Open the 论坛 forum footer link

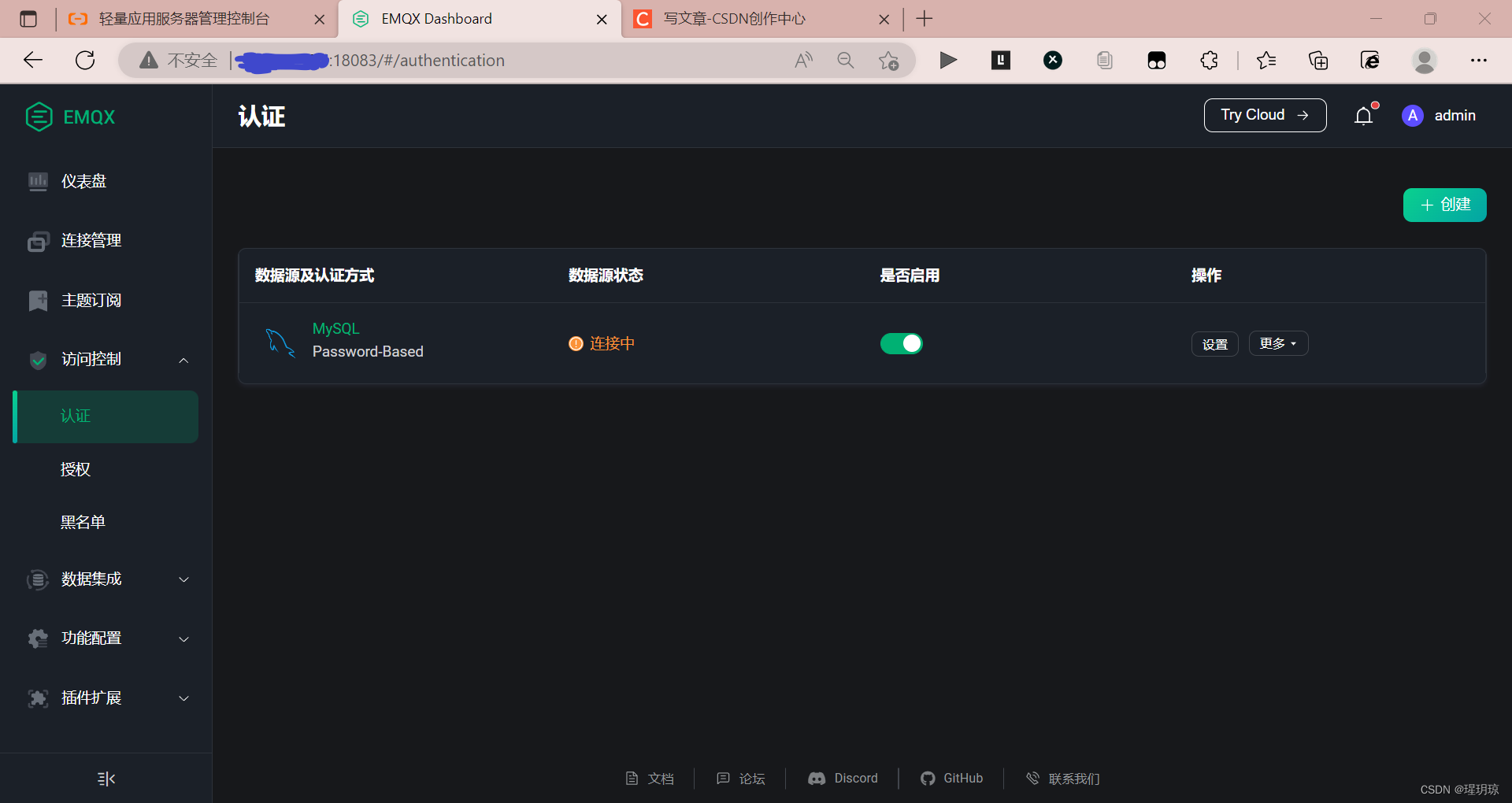pos(741,779)
